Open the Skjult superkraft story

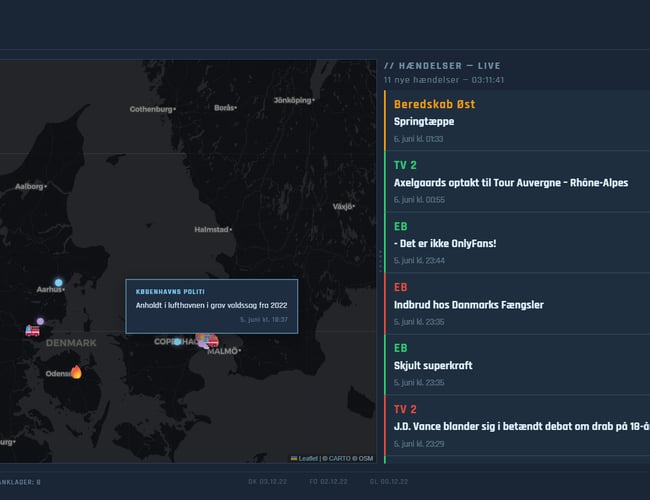(x=517, y=365)
